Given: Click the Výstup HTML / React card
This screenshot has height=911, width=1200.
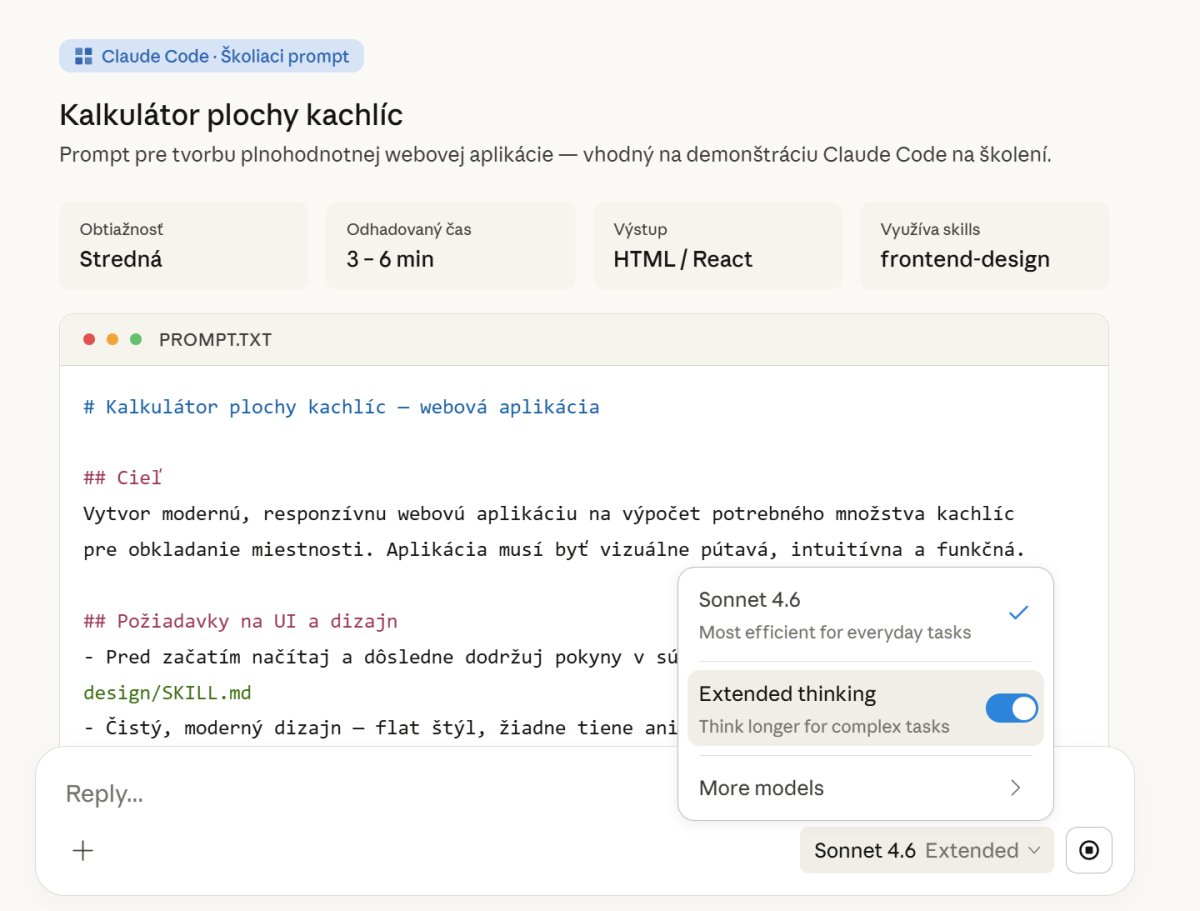Looking at the screenshot, I should (717, 246).
